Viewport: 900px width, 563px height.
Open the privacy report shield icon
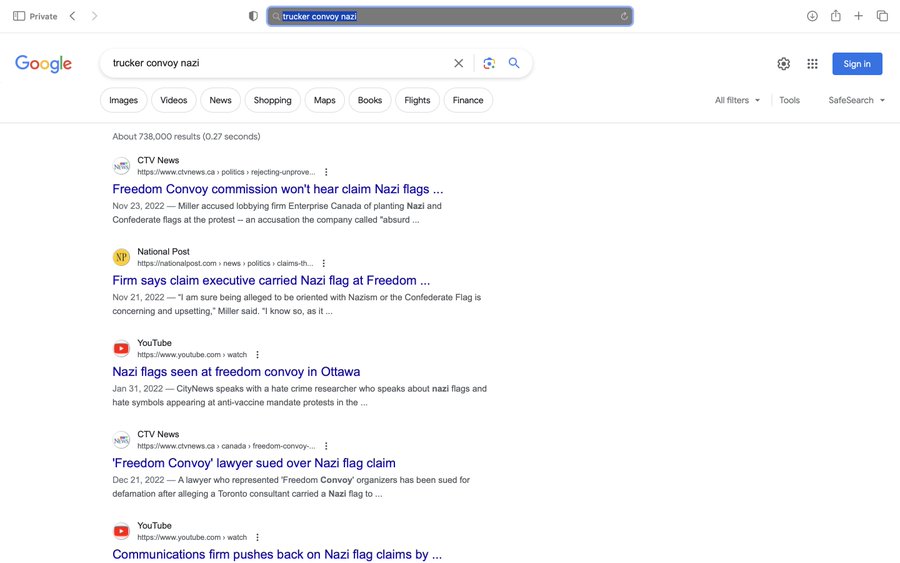[x=253, y=16]
